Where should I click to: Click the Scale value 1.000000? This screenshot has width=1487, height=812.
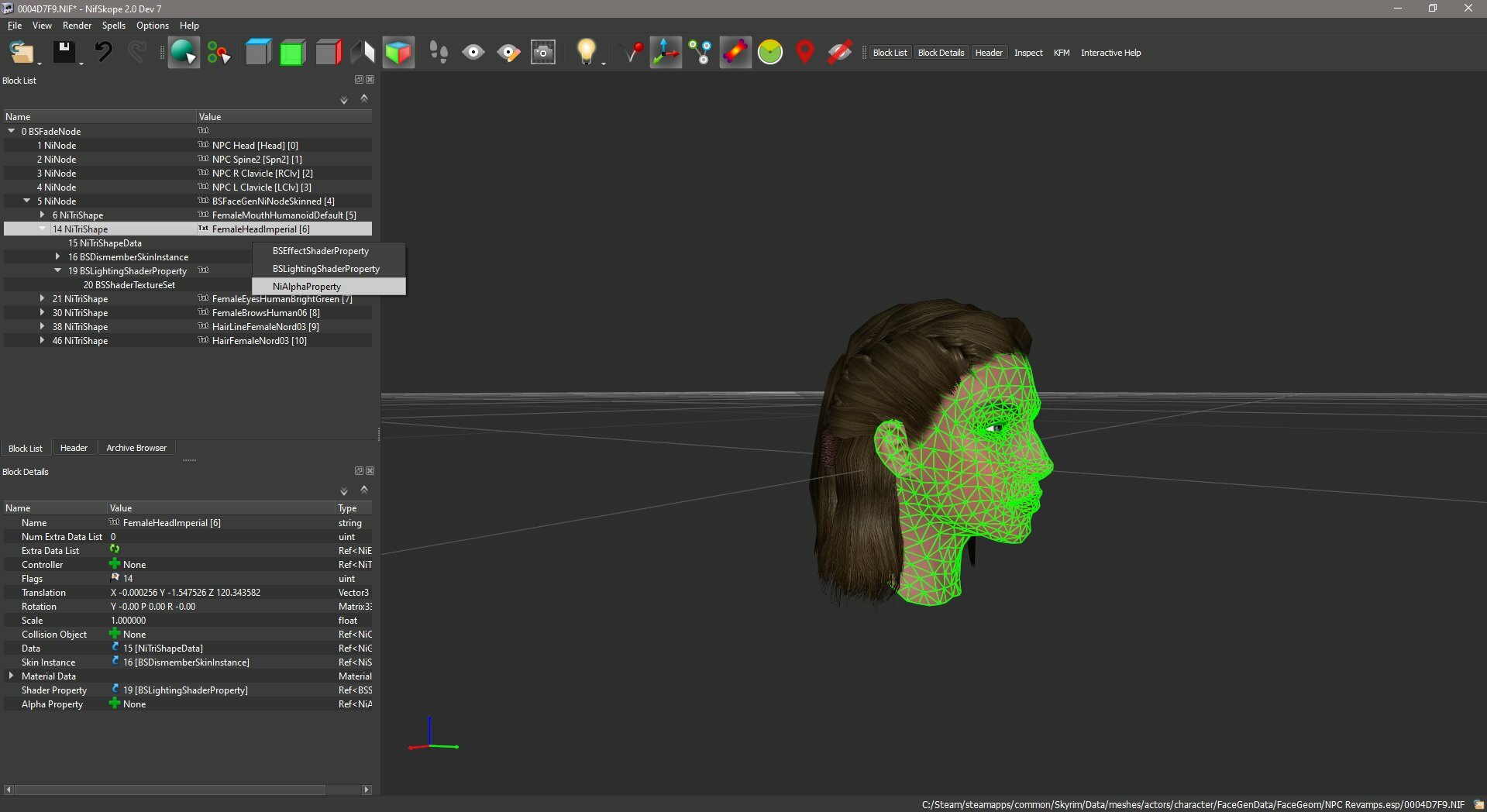coord(129,621)
